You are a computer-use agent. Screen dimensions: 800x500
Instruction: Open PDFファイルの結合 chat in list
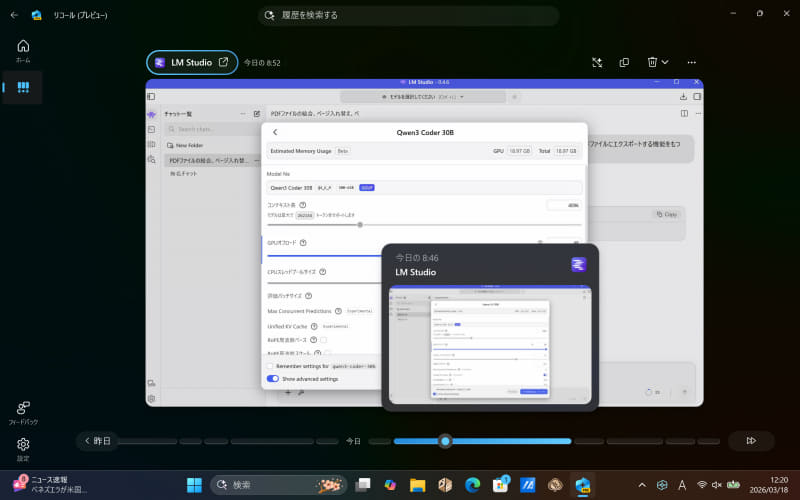[x=212, y=161]
